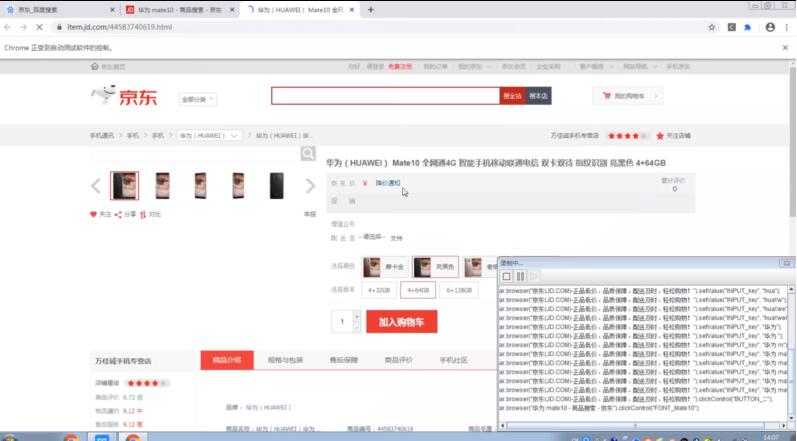Open the 华为 (HUAWEI) breadcrumb dropdown

pyautogui.click(x=209, y=136)
